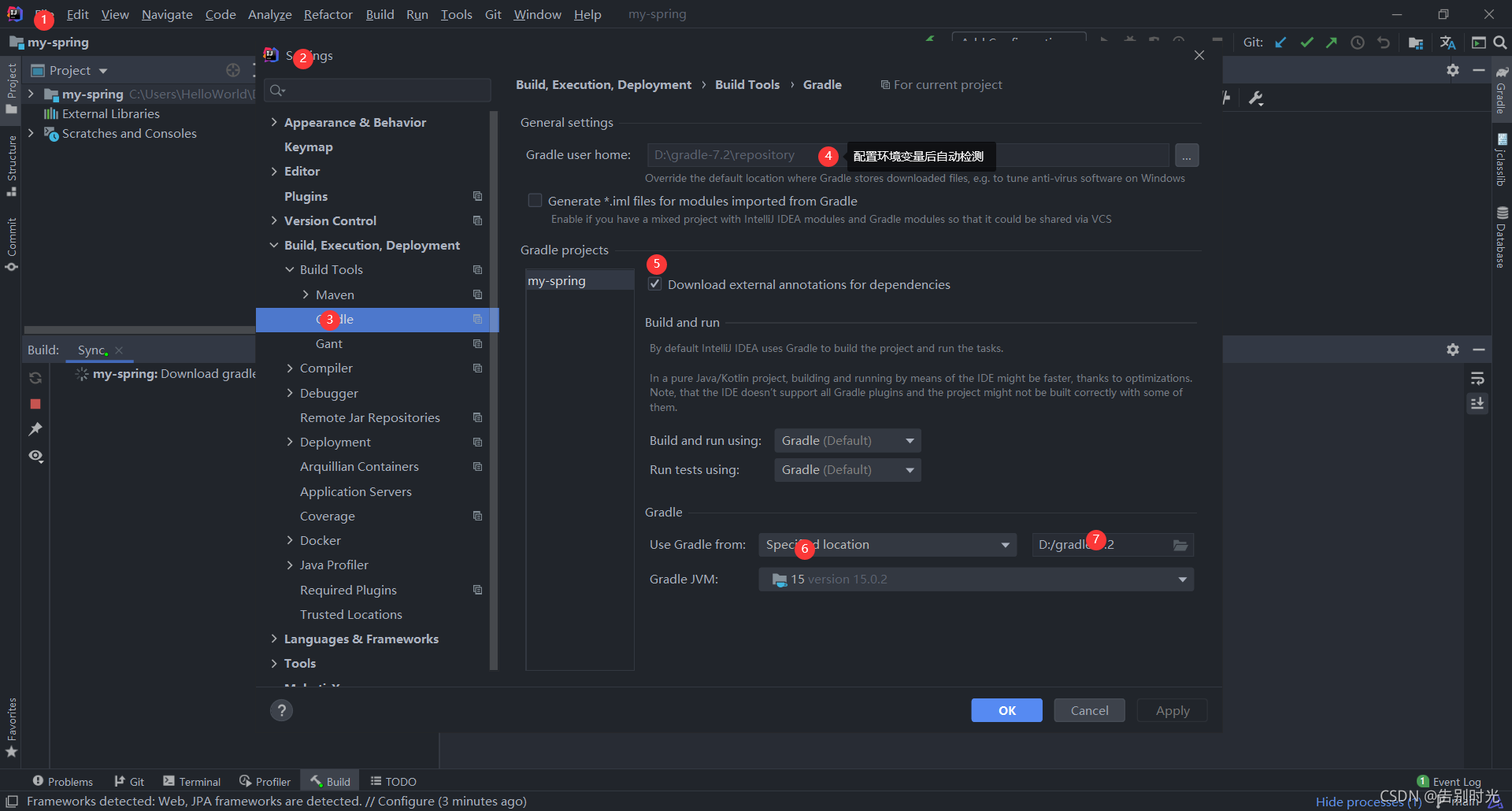Open the Use Gradle from dropdown
The width and height of the screenshot is (1512, 811).
tap(888, 545)
